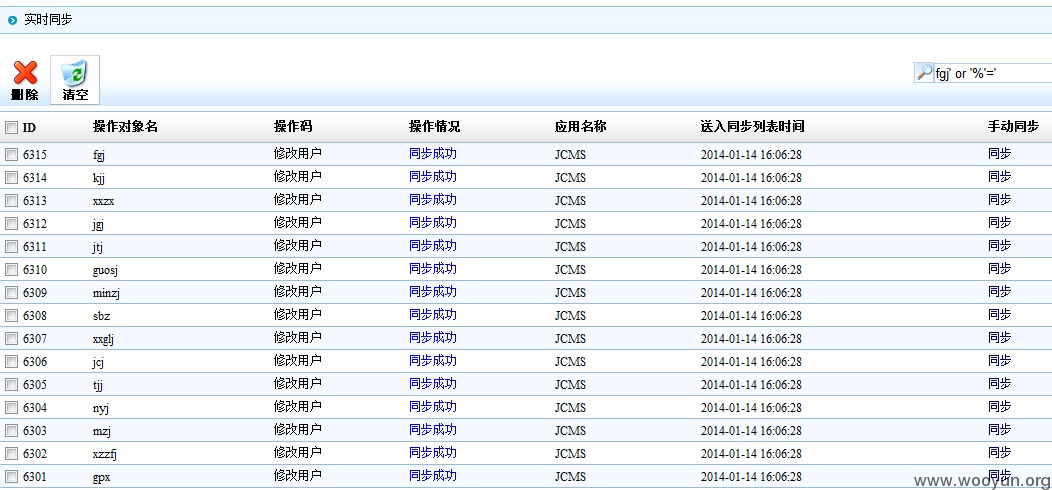
Task: Click the 送入同步列表时间 column header
Action: click(752, 127)
